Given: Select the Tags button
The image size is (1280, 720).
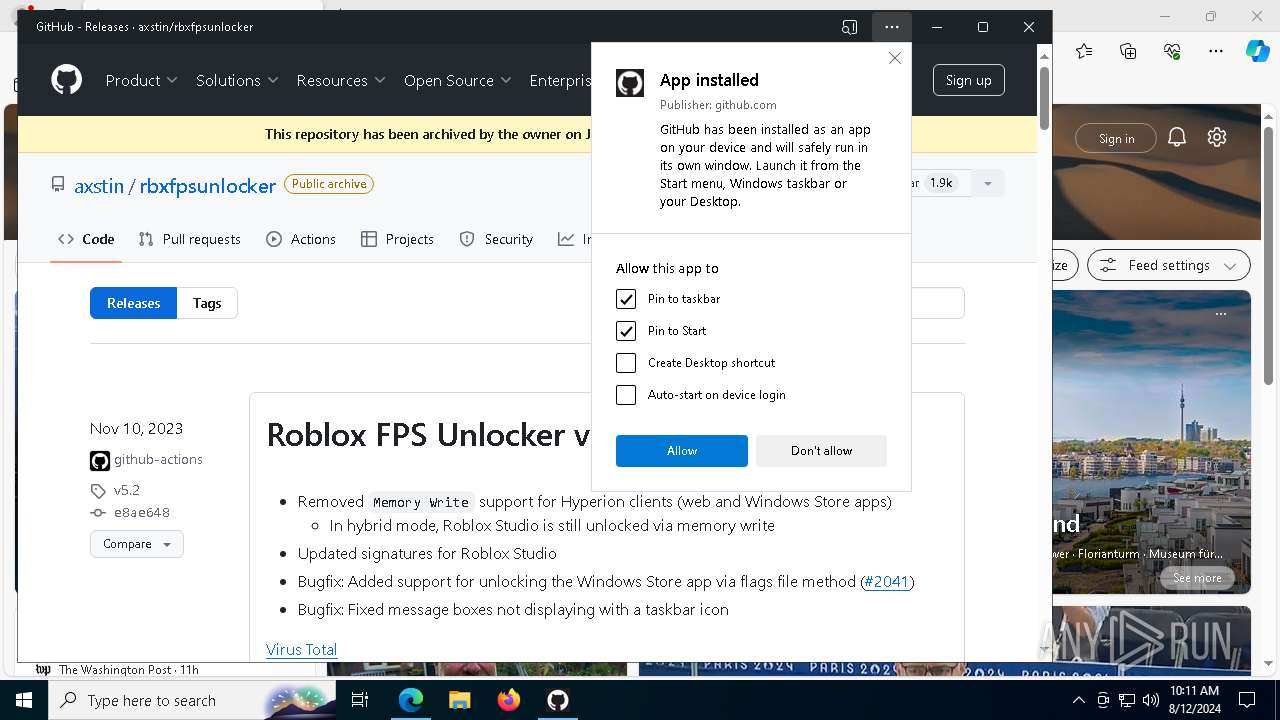Looking at the screenshot, I should pyautogui.click(x=207, y=303).
